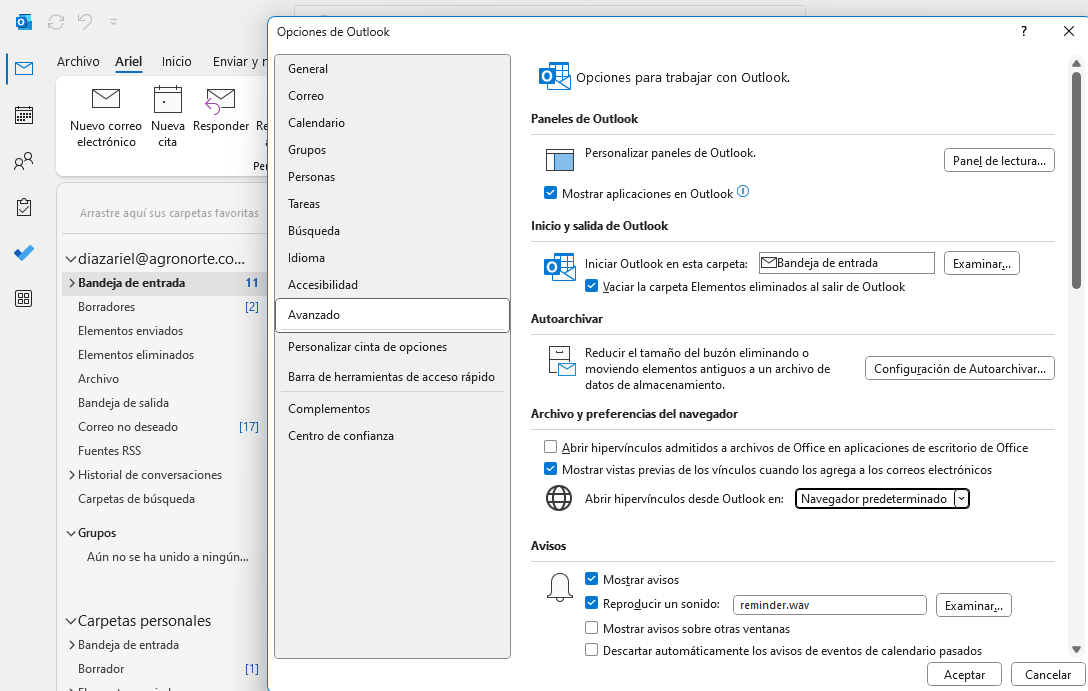Enable Mostrar avisos sobre otras ventanas

pos(591,628)
